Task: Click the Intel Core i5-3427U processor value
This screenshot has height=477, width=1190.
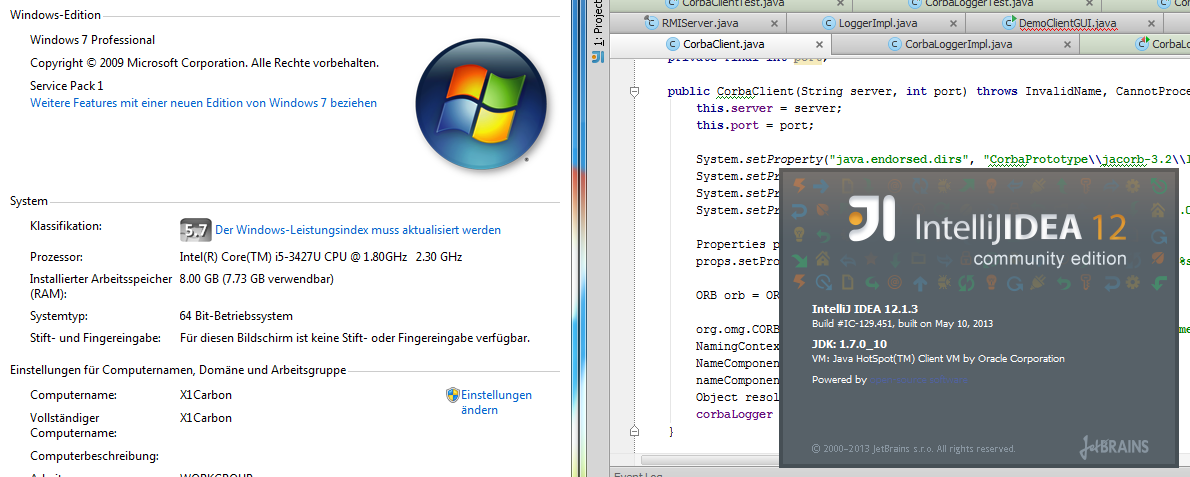Action: 321,257
